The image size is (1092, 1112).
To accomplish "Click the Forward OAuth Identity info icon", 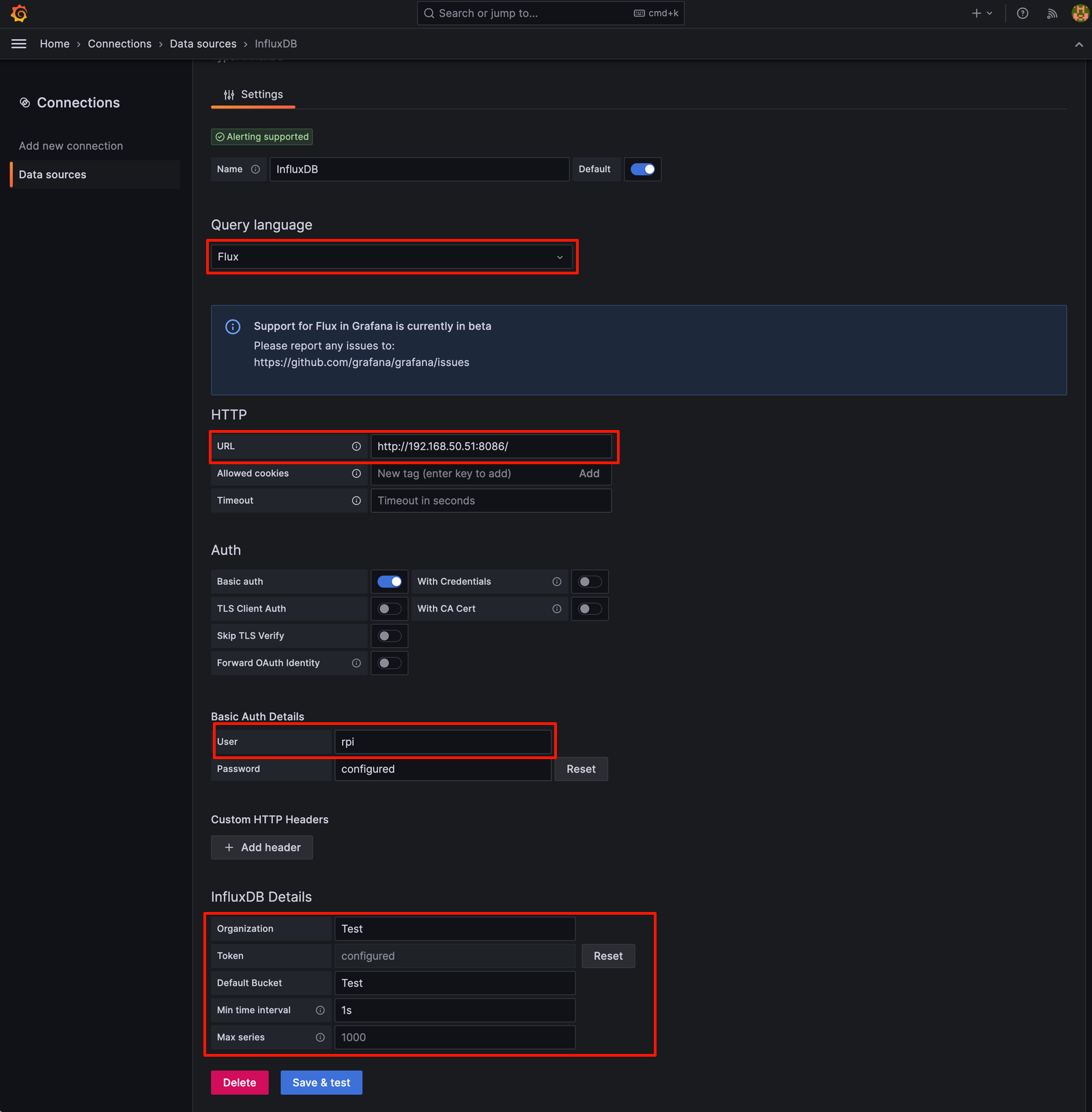I will 356,663.
